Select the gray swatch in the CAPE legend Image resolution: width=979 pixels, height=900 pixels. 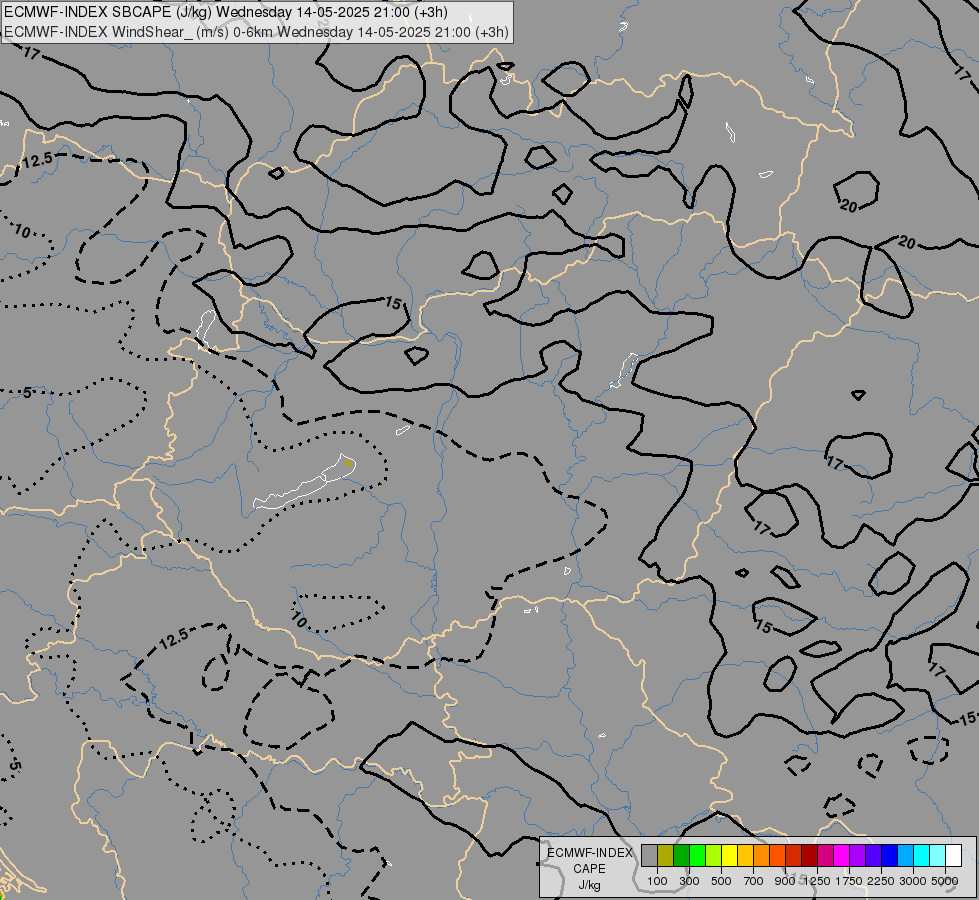tap(649, 855)
